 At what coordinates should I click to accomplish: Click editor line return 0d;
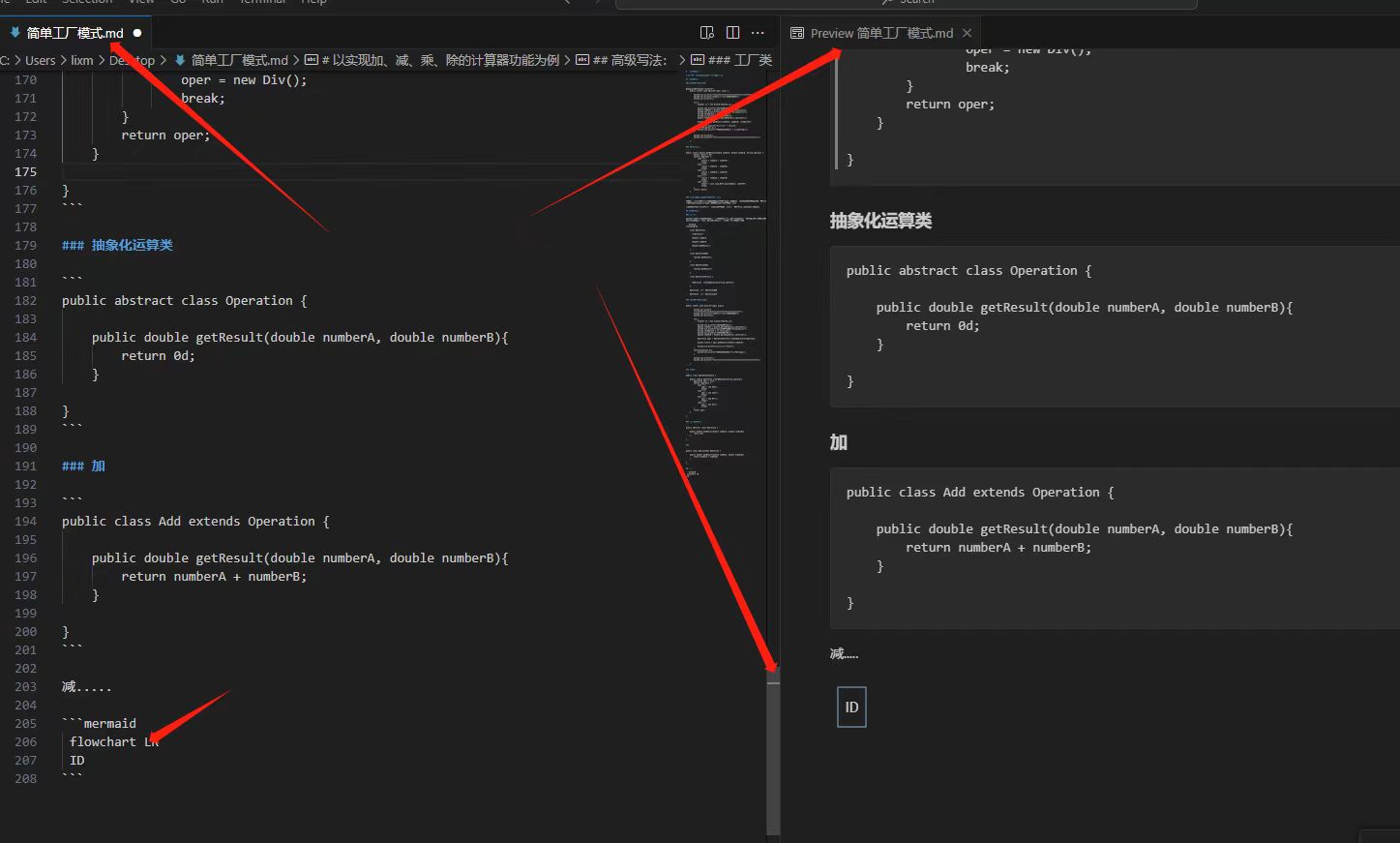(158, 355)
